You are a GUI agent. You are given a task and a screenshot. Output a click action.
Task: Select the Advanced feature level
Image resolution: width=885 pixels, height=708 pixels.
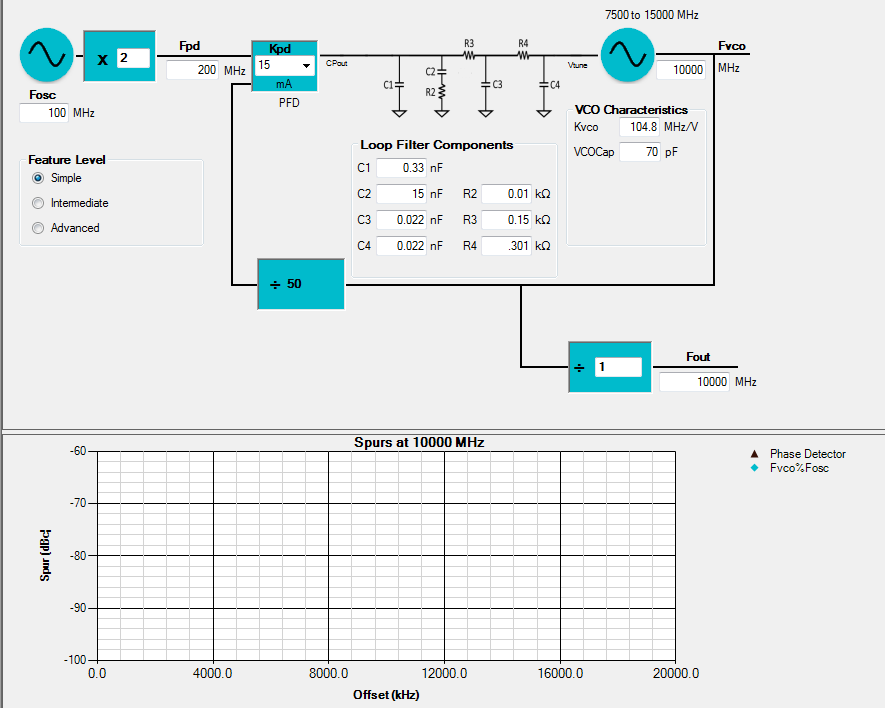tap(38, 228)
